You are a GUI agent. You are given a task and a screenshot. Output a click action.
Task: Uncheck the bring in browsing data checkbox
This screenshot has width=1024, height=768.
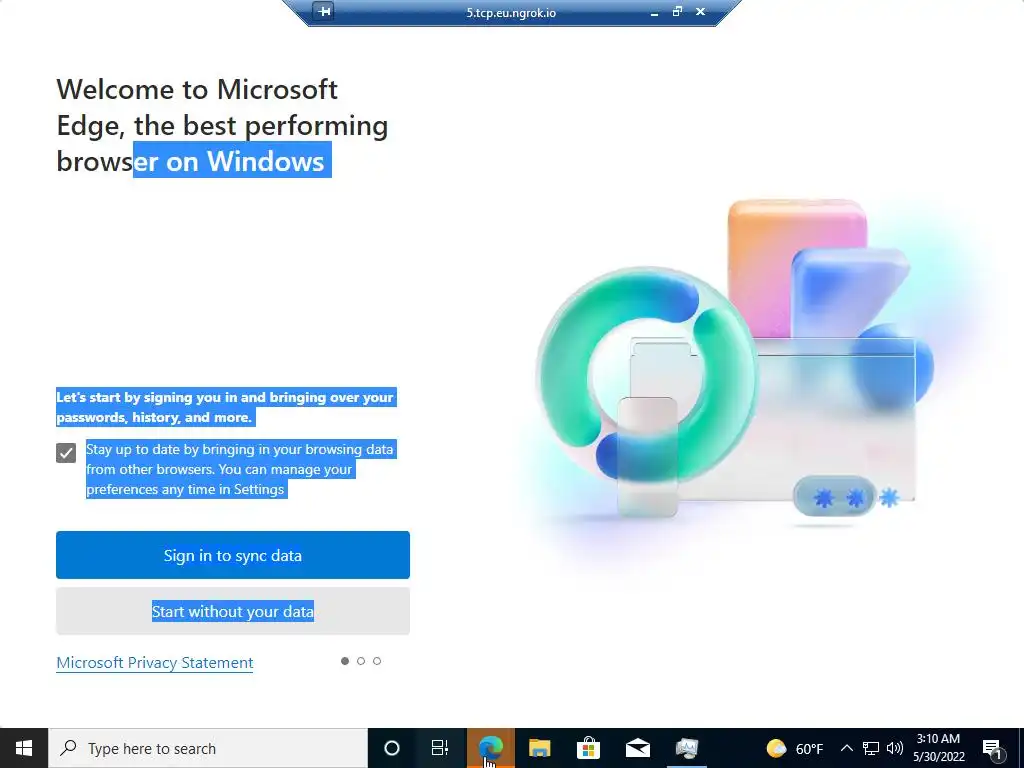click(x=66, y=453)
